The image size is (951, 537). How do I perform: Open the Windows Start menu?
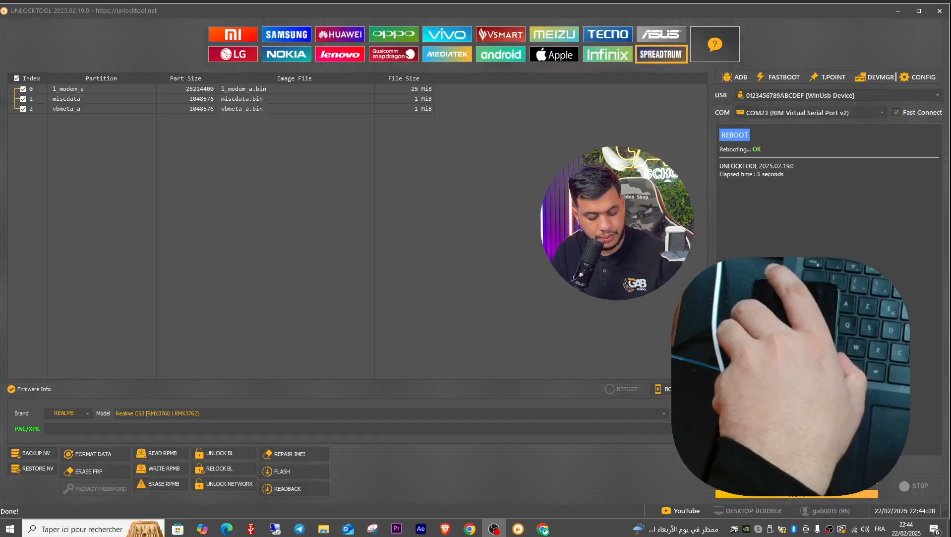10,529
